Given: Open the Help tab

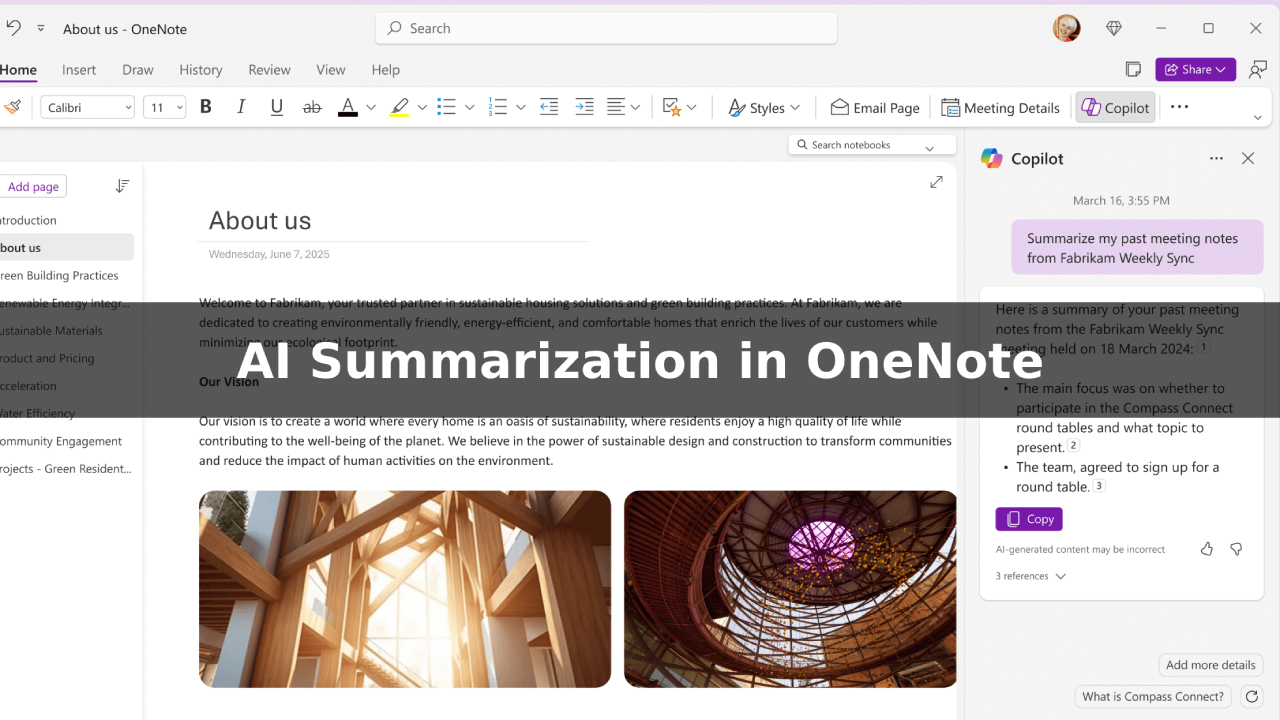Looking at the screenshot, I should 385,70.
